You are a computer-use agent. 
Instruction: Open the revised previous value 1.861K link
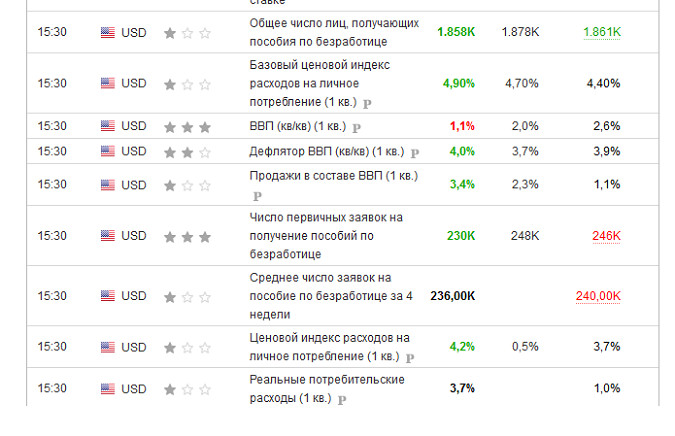(603, 33)
